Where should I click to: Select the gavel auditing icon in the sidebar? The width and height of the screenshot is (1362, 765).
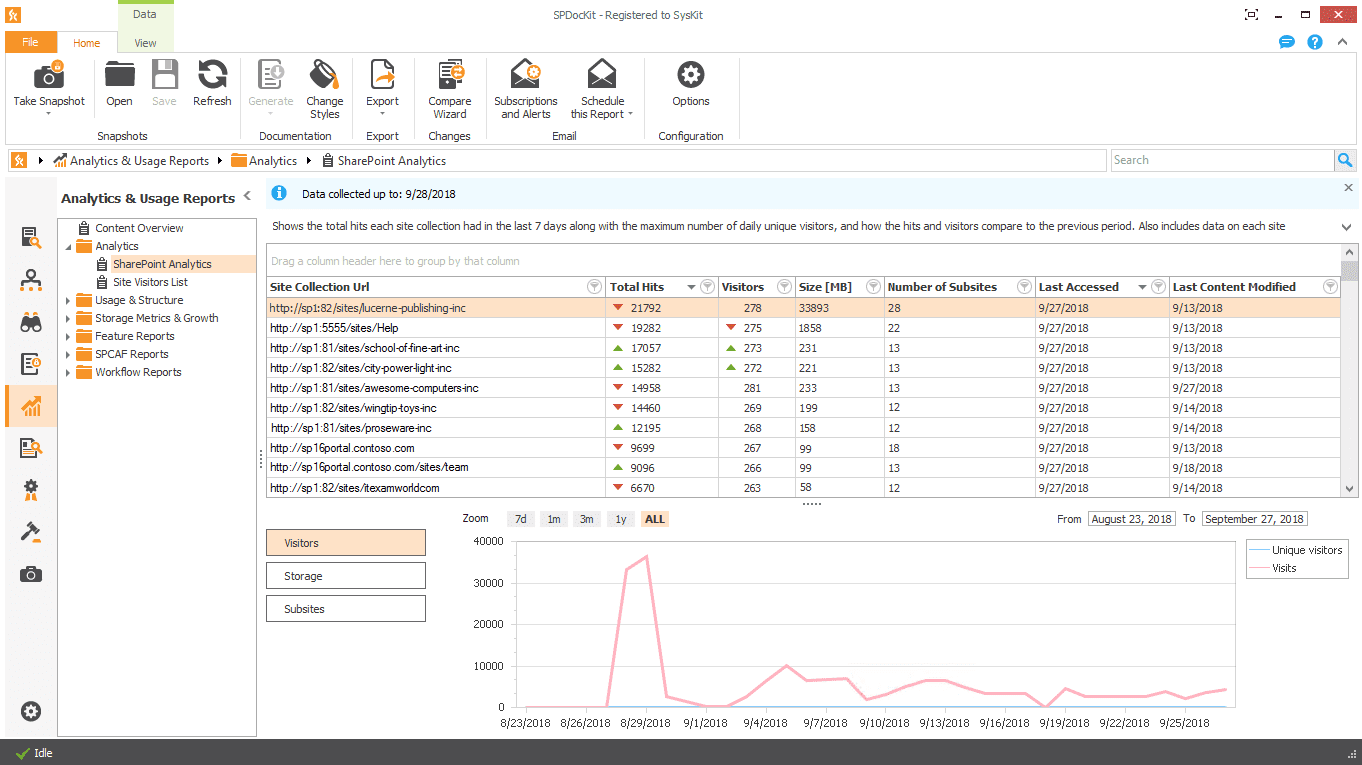pyautogui.click(x=31, y=532)
